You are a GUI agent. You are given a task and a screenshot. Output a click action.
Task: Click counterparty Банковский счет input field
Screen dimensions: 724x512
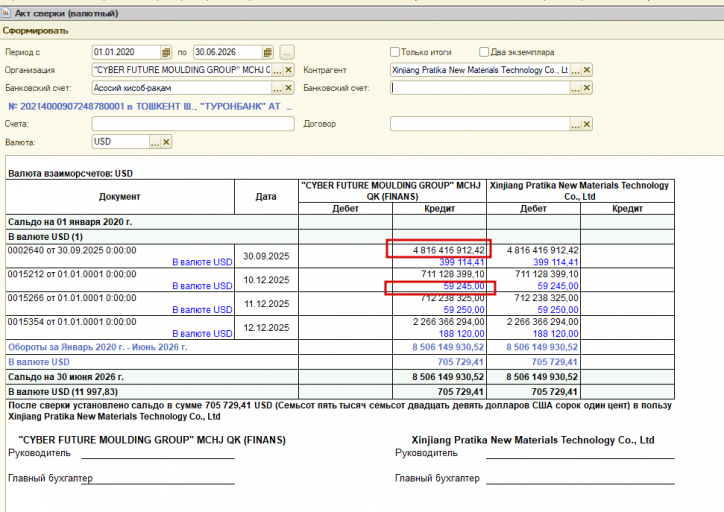480,88
